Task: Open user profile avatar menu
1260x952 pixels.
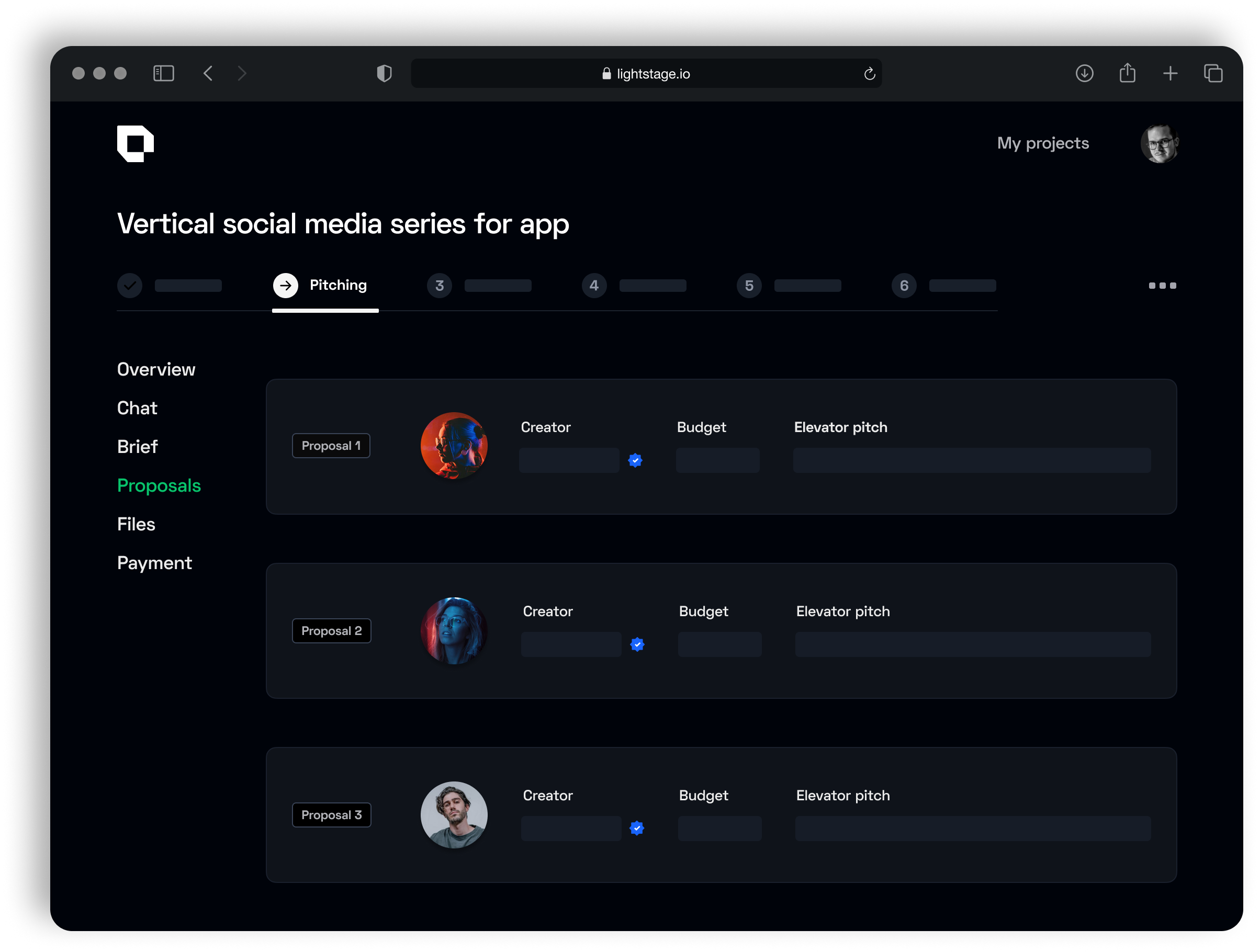Action: point(1159,143)
